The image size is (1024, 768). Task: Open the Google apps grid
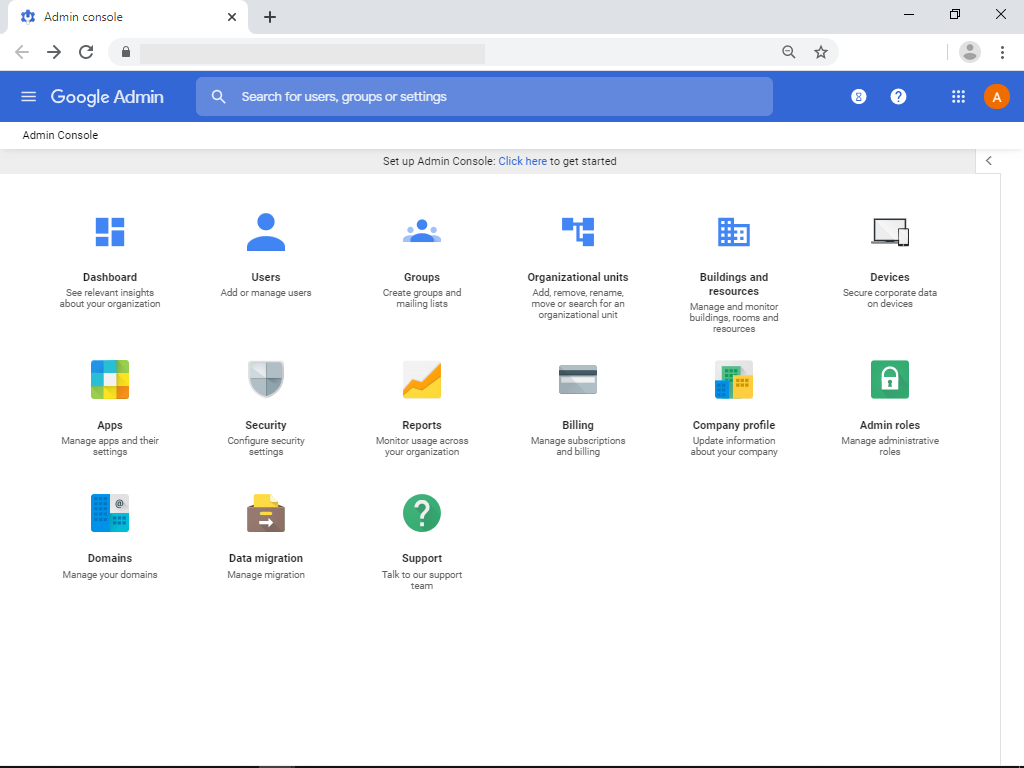pos(957,96)
